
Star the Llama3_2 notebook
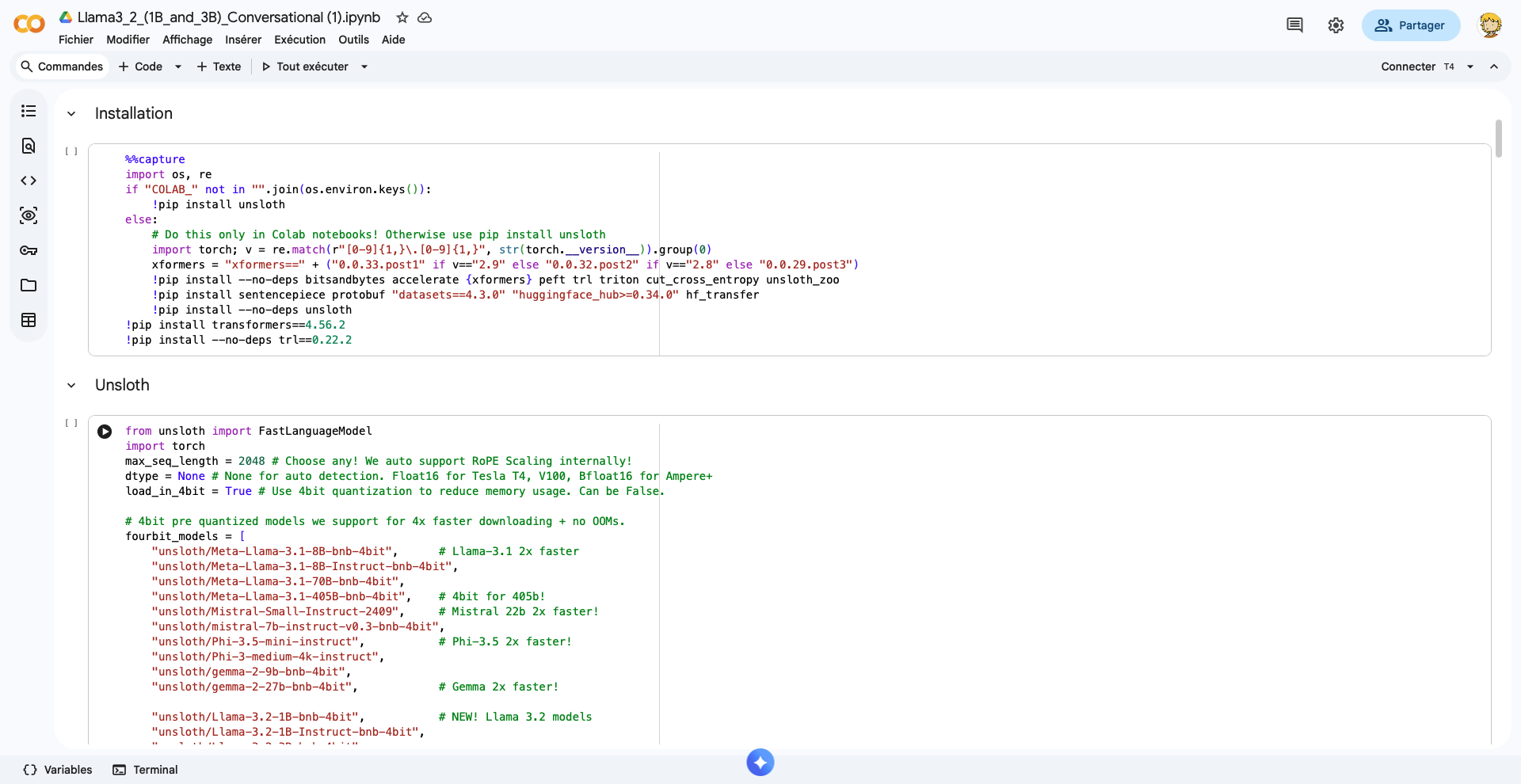click(x=402, y=17)
